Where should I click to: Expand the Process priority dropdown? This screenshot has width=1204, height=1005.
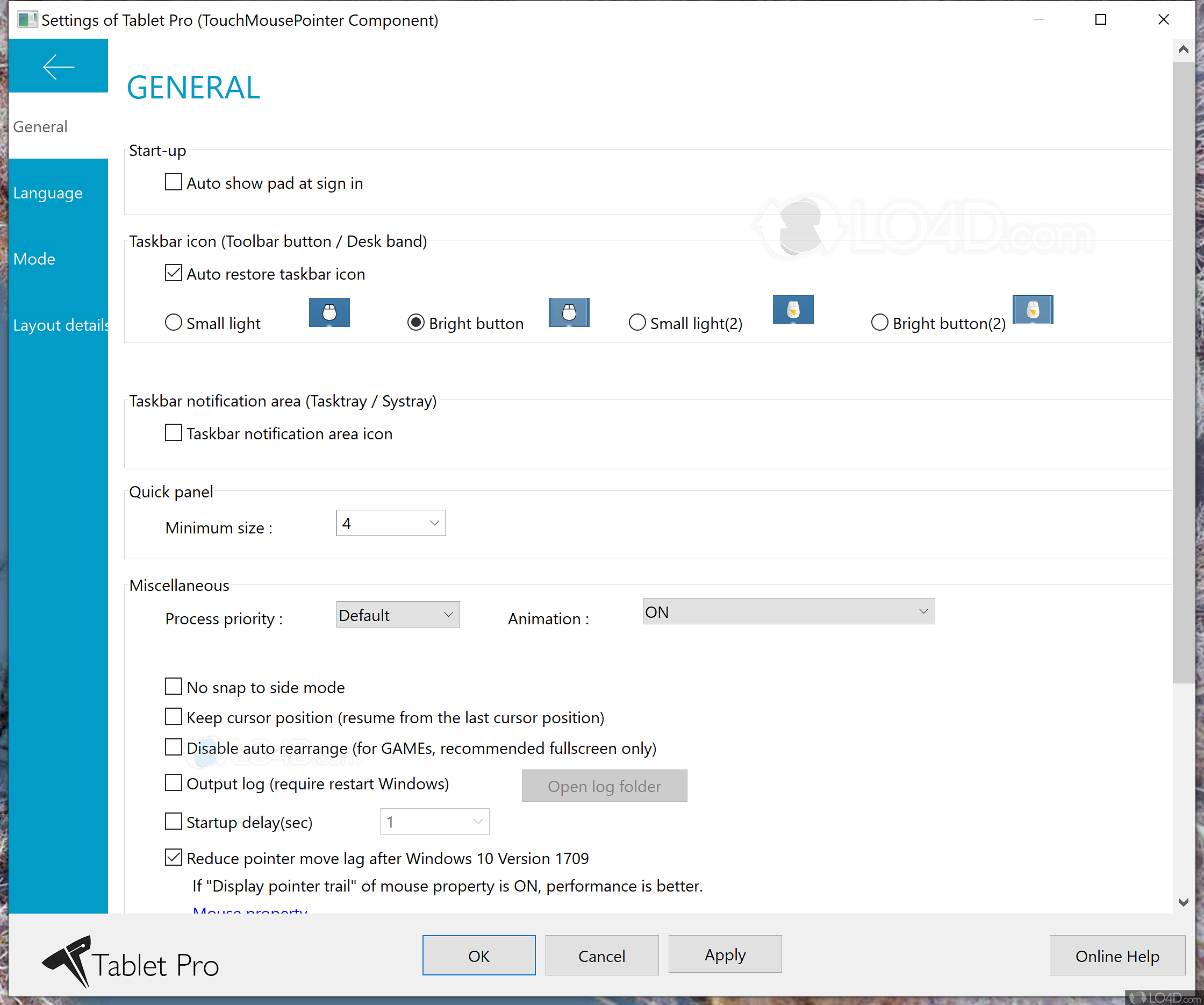398,615
